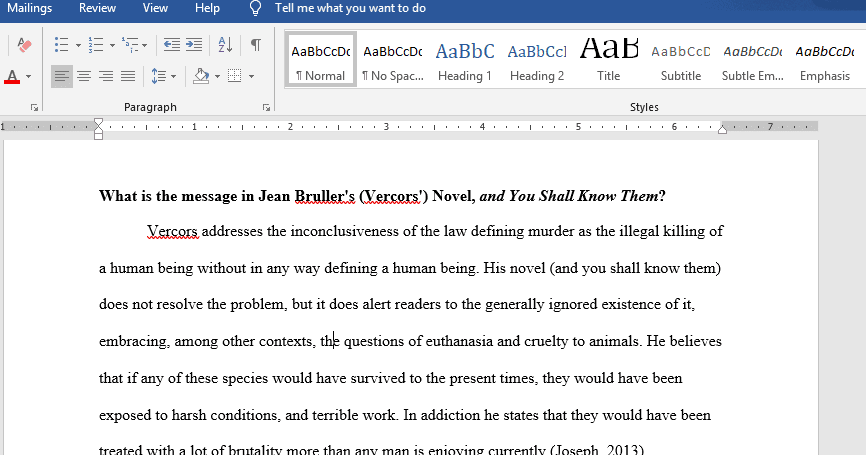
Task: Expand the Multilevel List dropdown arrow
Action: pos(145,45)
